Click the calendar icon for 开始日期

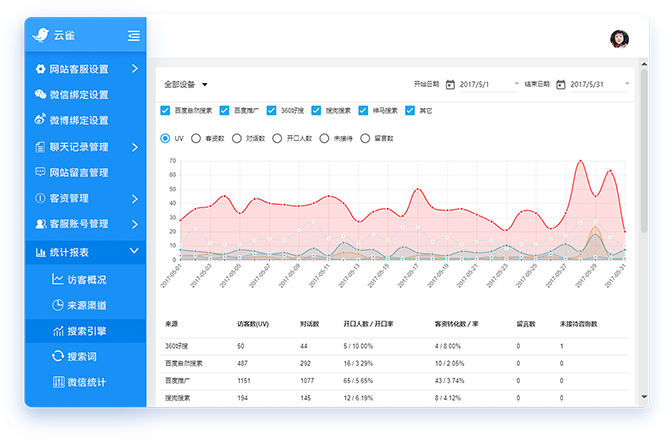pyautogui.click(x=450, y=84)
